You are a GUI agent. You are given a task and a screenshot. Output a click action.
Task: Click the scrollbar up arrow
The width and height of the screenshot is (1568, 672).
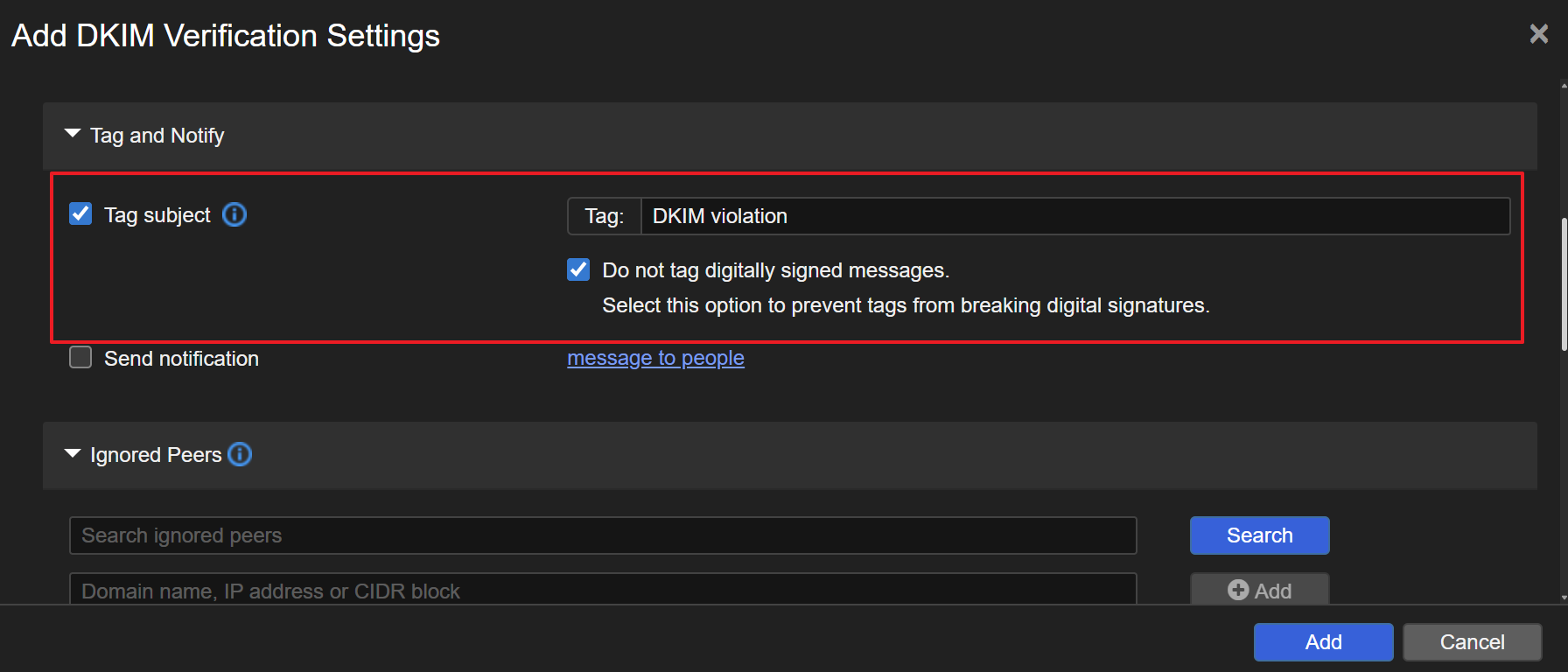[1563, 86]
